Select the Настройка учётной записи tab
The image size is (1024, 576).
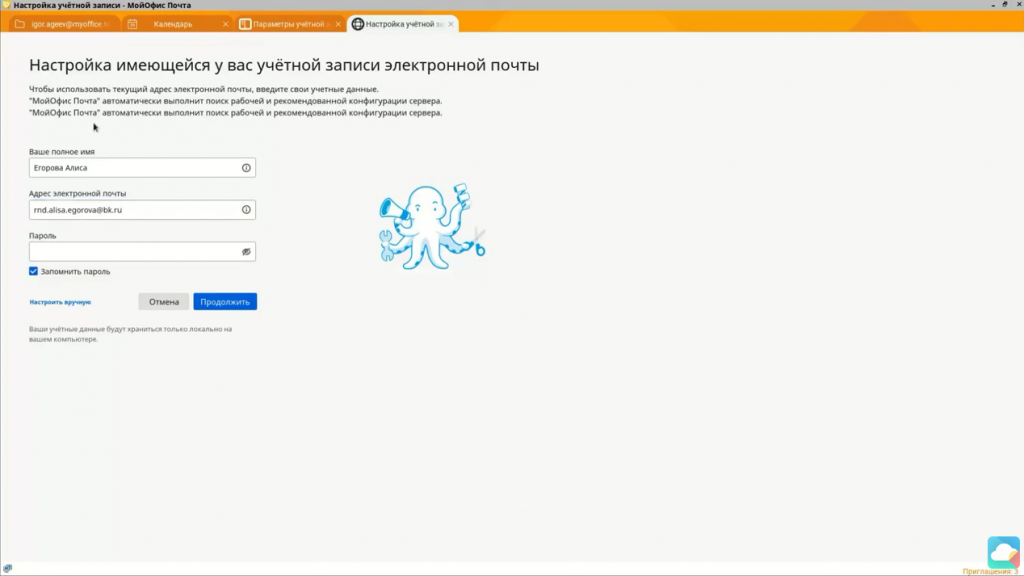click(404, 24)
